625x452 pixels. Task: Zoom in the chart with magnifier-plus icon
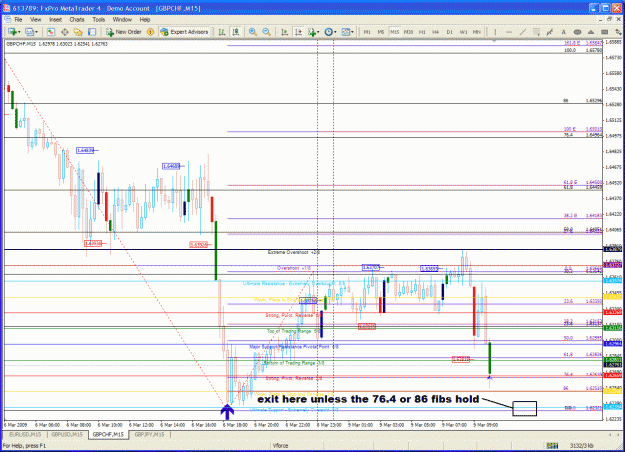[x=253, y=32]
